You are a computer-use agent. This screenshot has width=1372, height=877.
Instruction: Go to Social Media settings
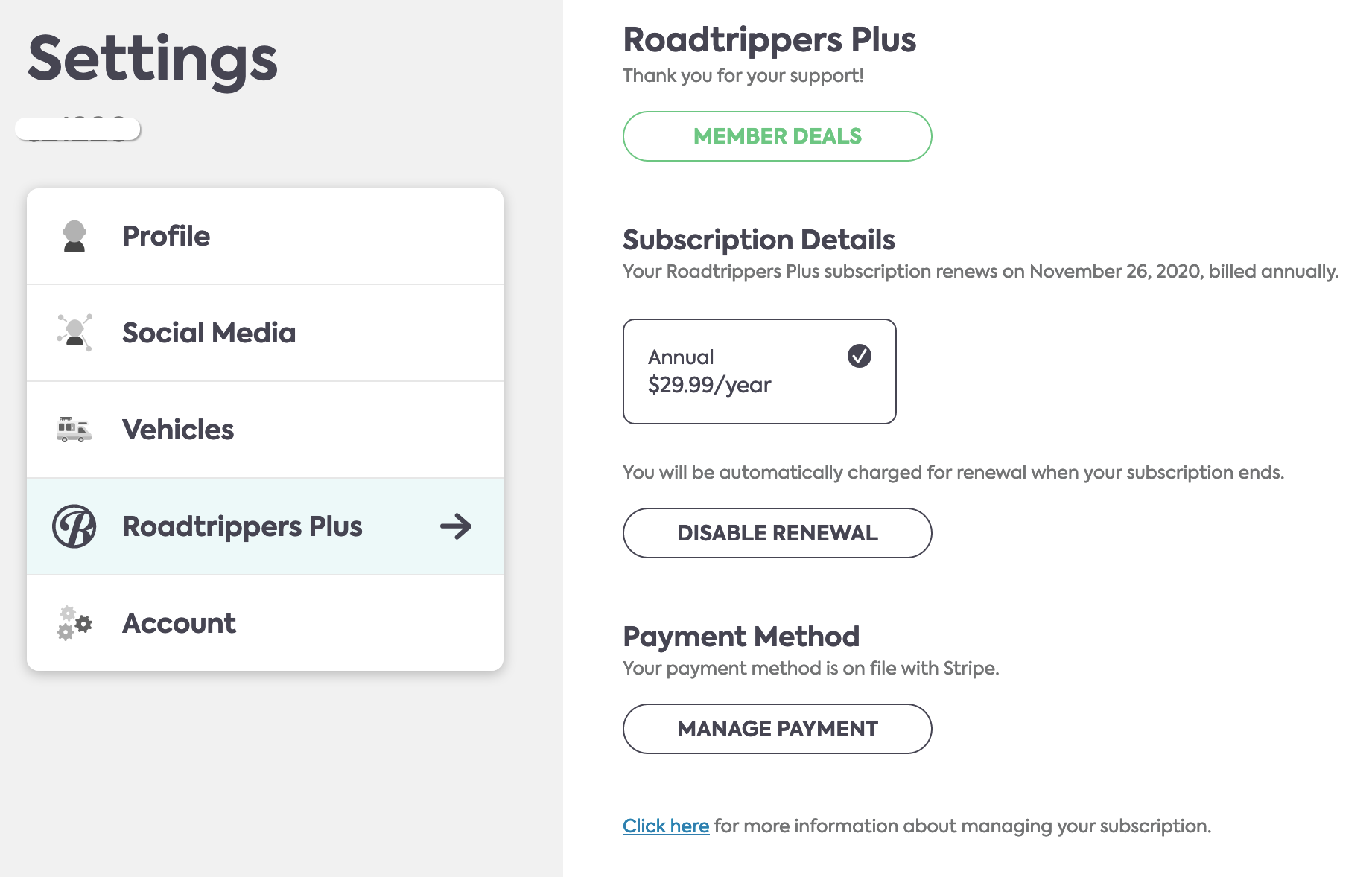coord(265,333)
